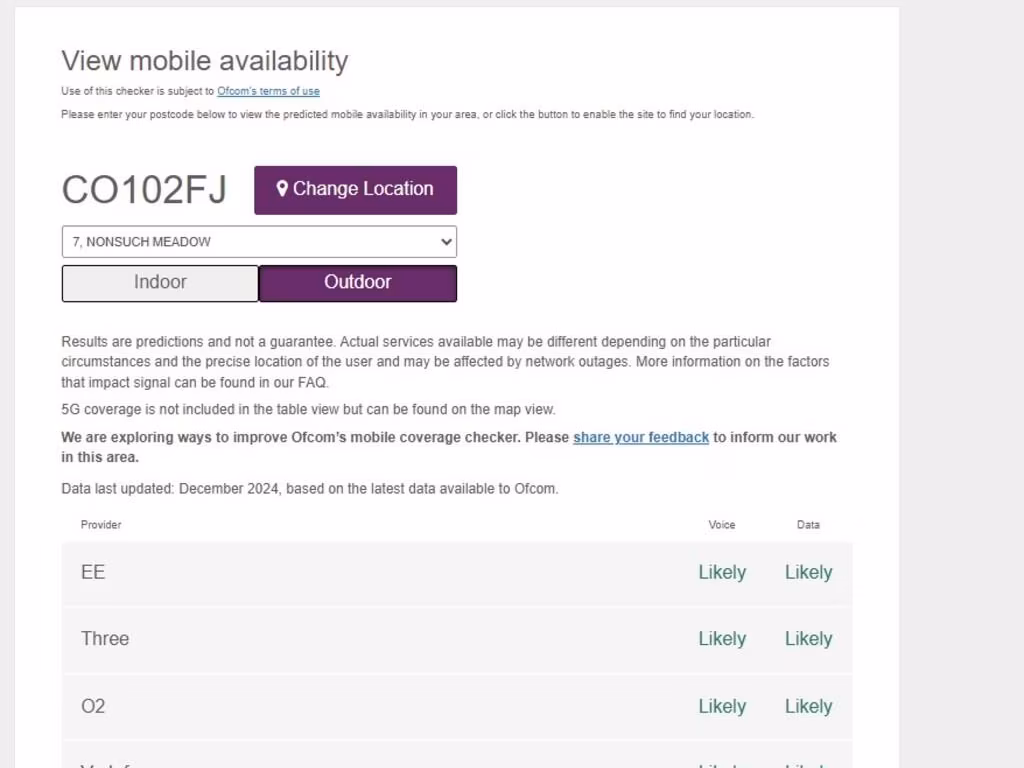Click Three's Data 'Likely' result

[x=808, y=639]
